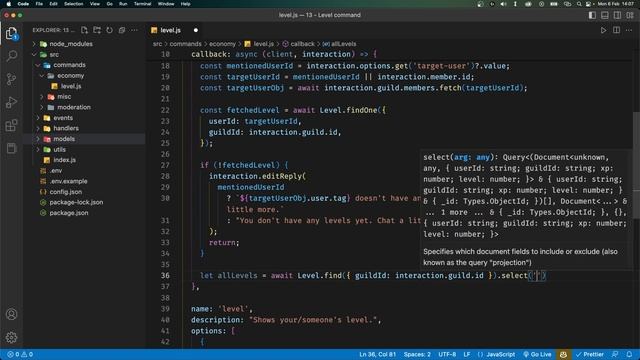Open package.json file
Screen dimensions: 640x360
tap(69, 213)
